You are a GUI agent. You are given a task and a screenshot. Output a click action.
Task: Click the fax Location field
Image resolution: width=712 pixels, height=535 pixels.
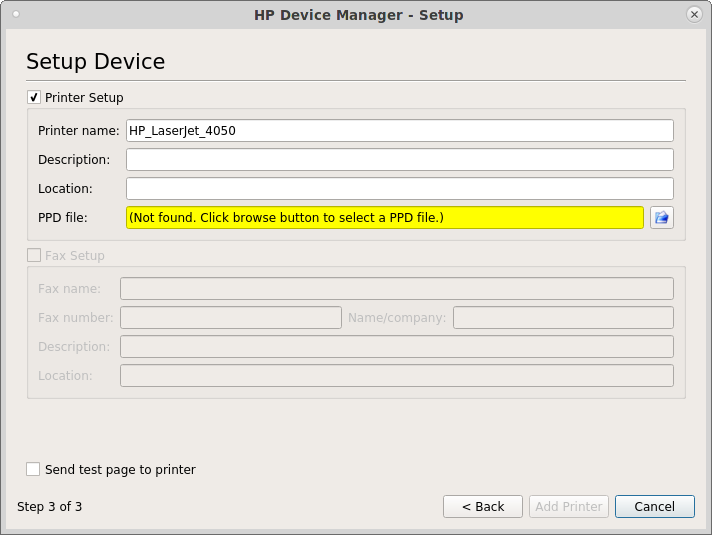pyautogui.click(x=396, y=376)
